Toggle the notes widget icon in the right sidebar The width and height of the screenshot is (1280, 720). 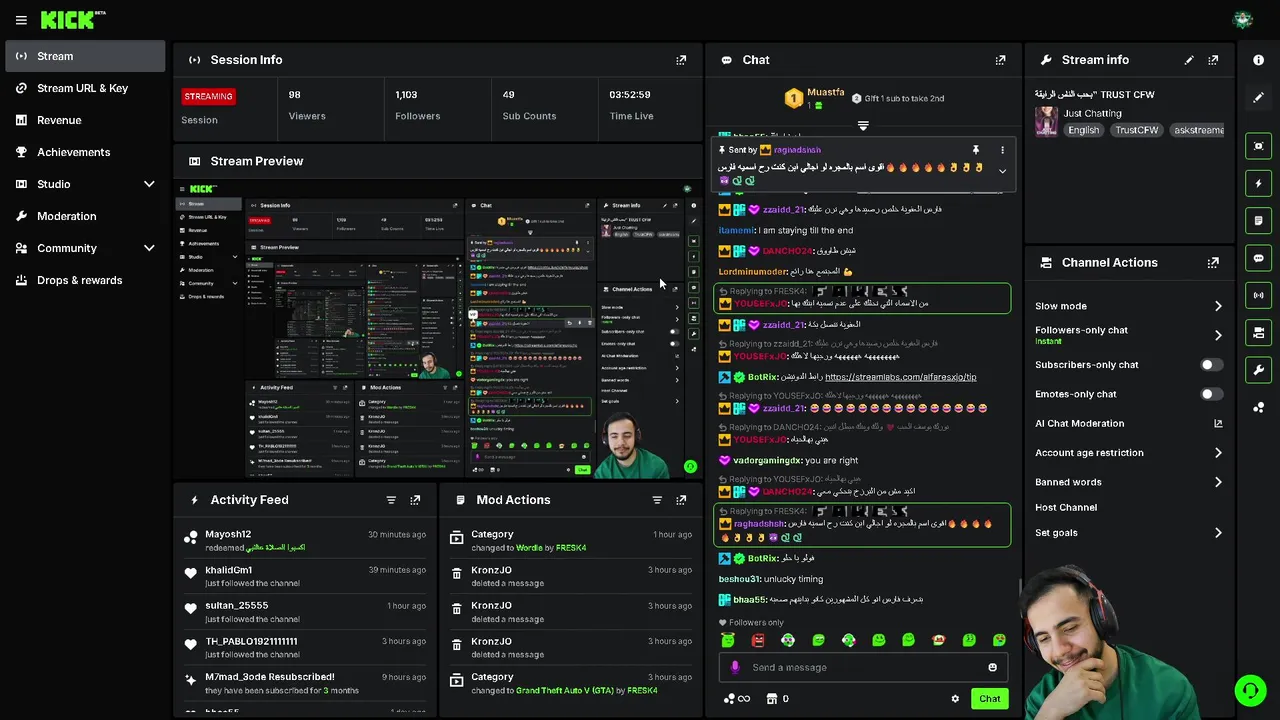(x=1259, y=220)
